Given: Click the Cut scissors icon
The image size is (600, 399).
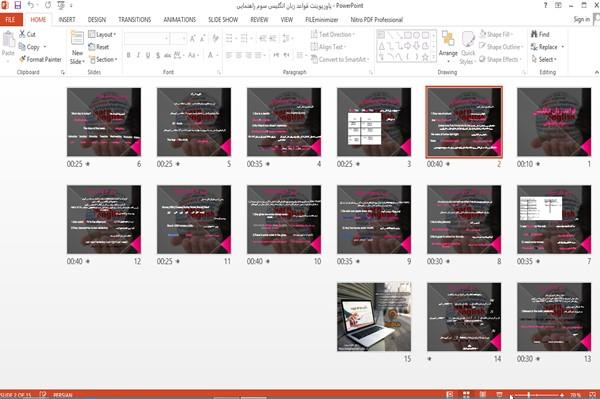Looking at the screenshot, I should click(22, 34).
